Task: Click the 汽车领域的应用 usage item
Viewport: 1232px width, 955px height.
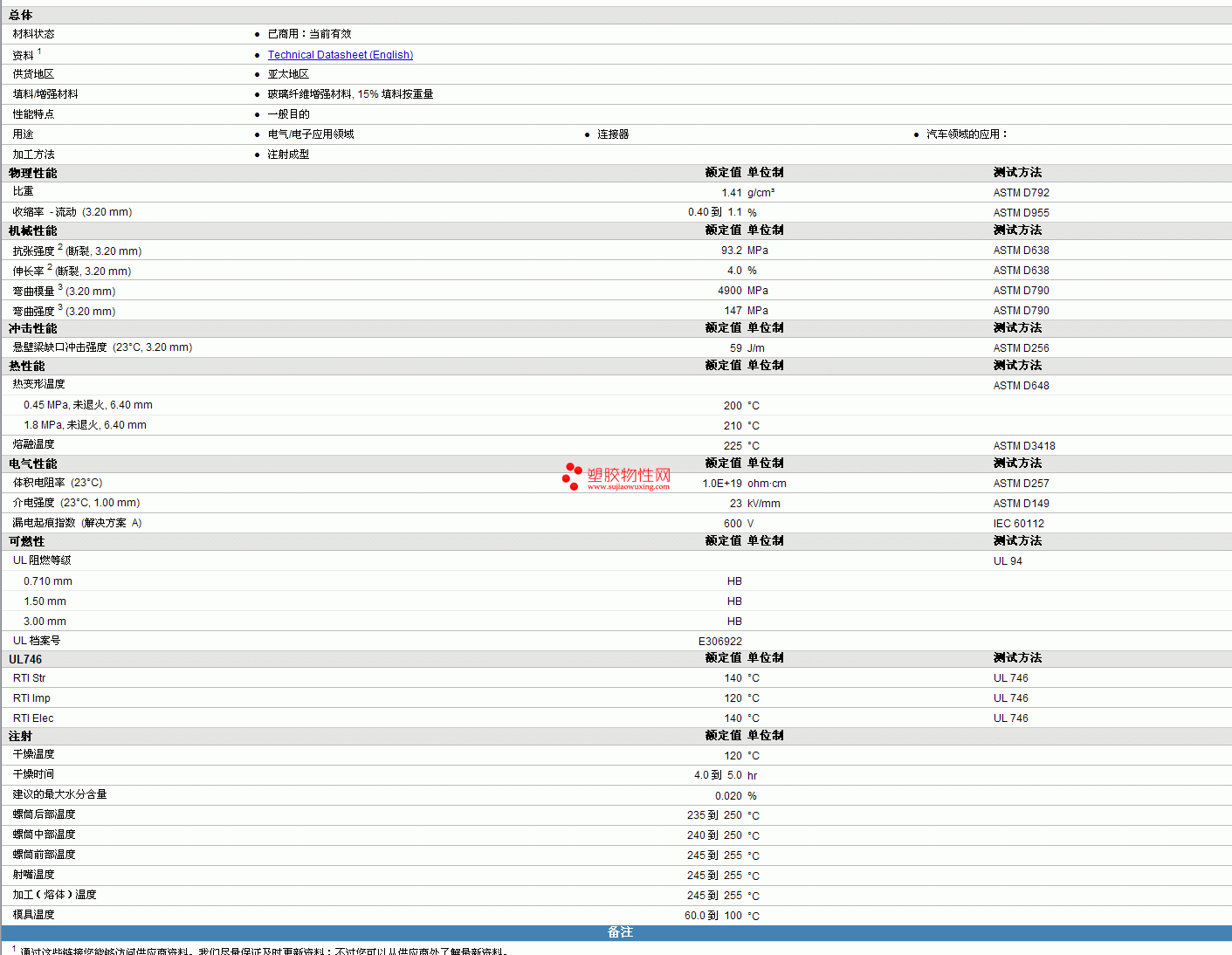Action: point(966,134)
